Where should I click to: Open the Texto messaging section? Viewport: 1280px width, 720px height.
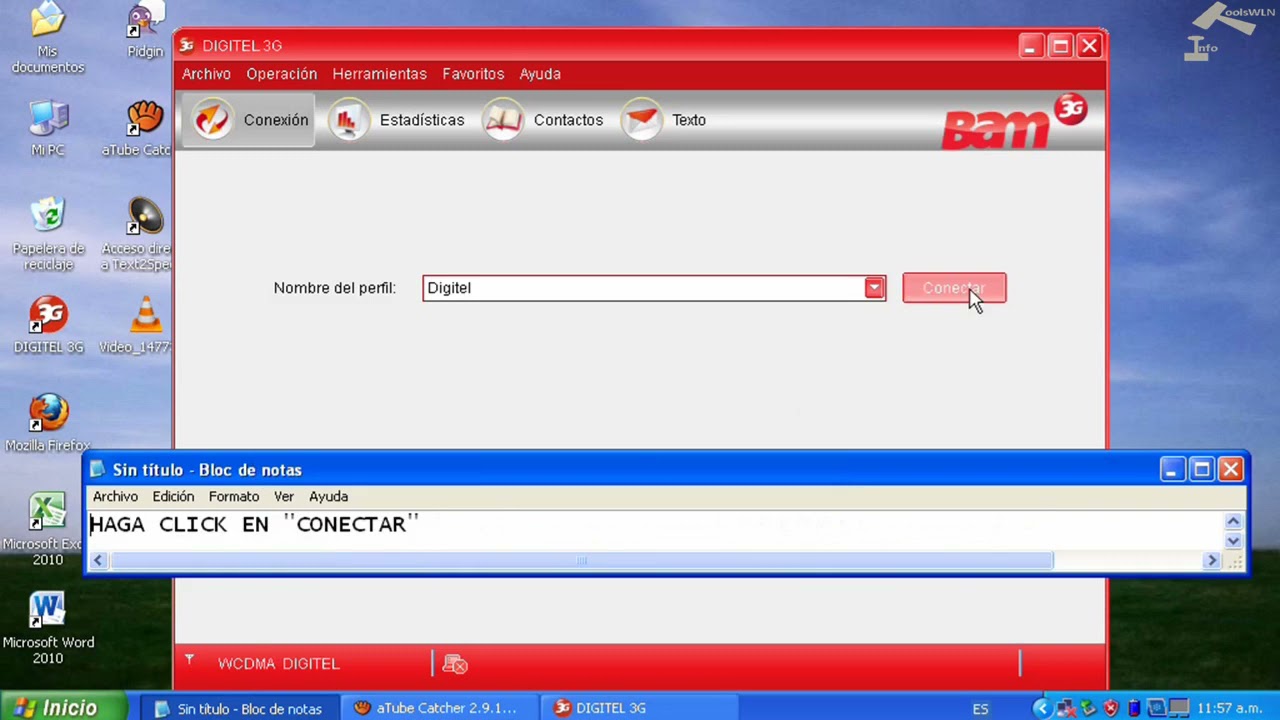[664, 120]
